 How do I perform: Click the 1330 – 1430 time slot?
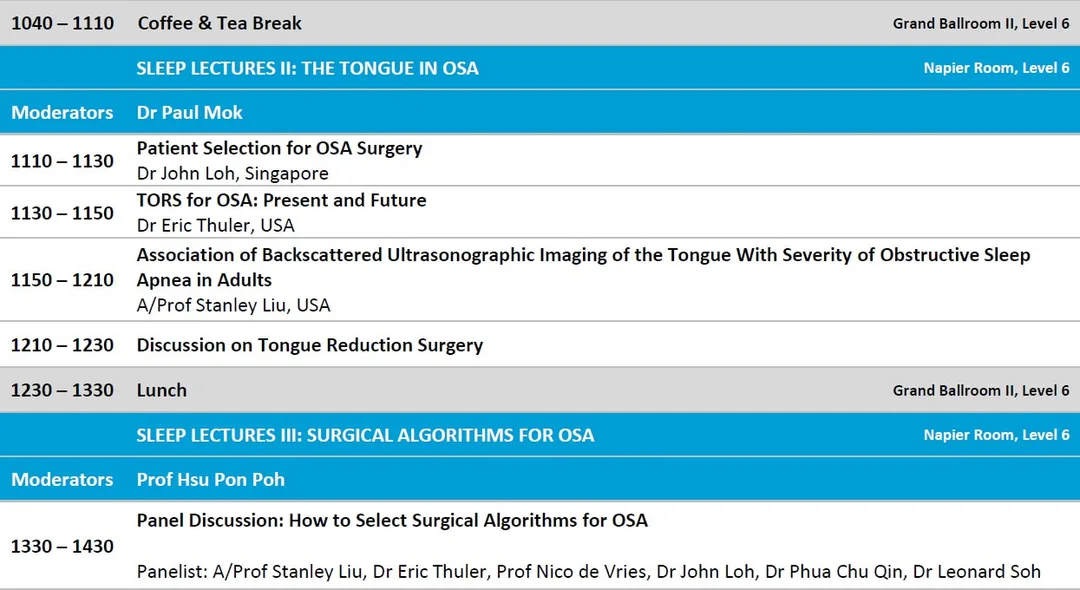pos(62,547)
